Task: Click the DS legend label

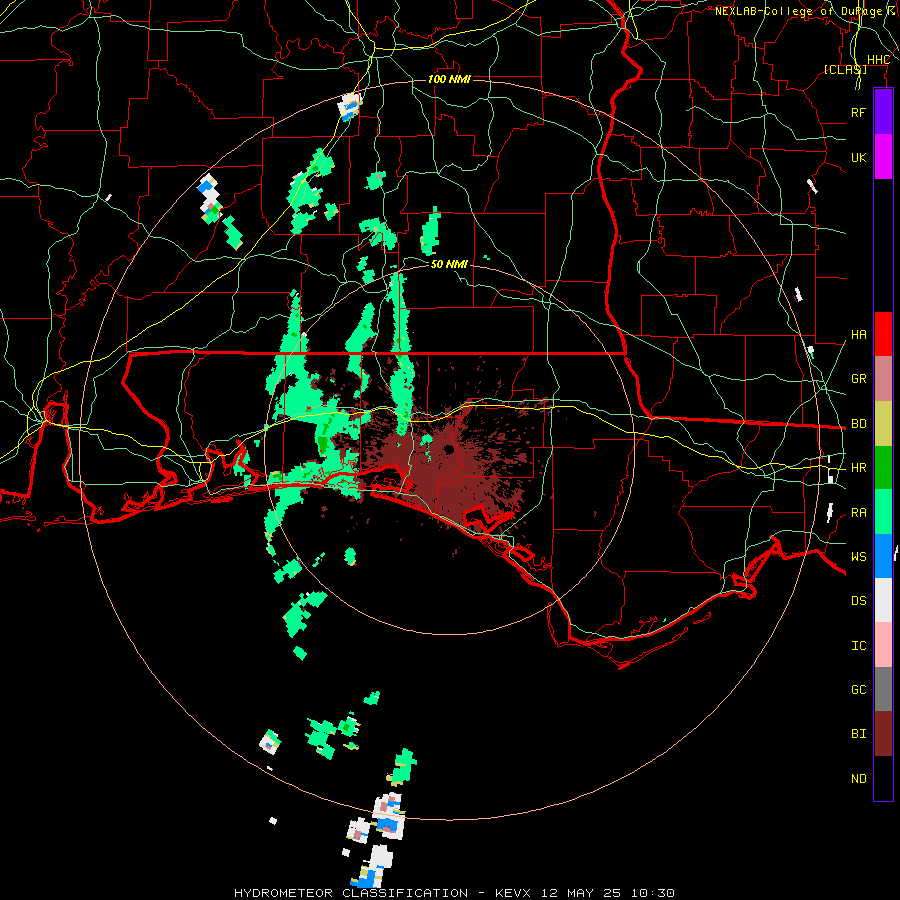Action: pos(858,601)
